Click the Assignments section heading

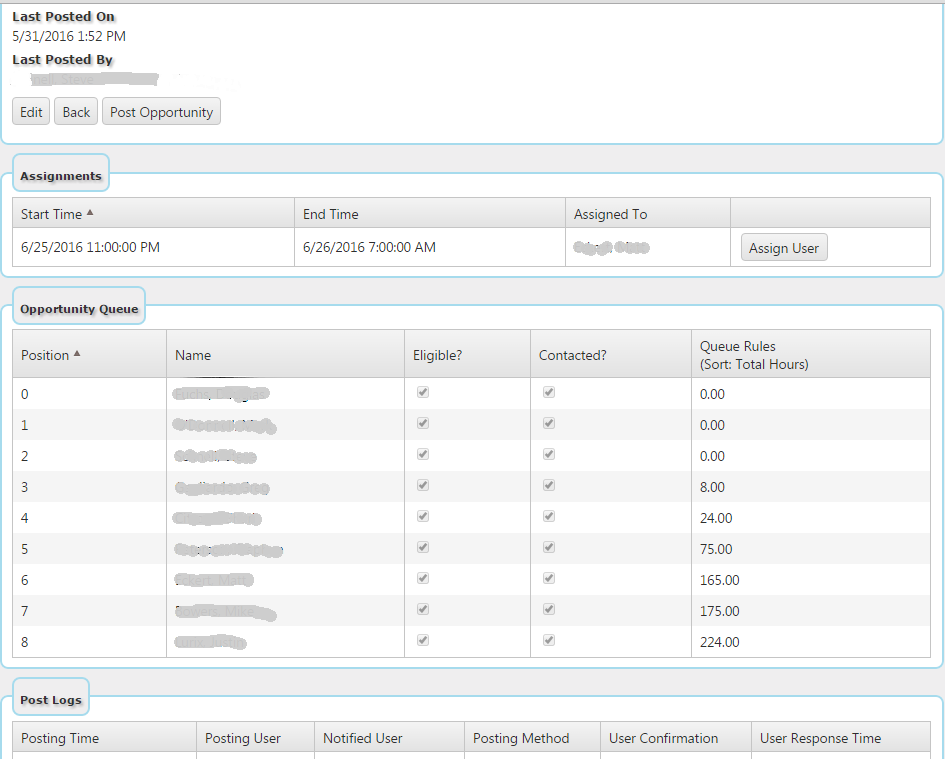click(61, 176)
